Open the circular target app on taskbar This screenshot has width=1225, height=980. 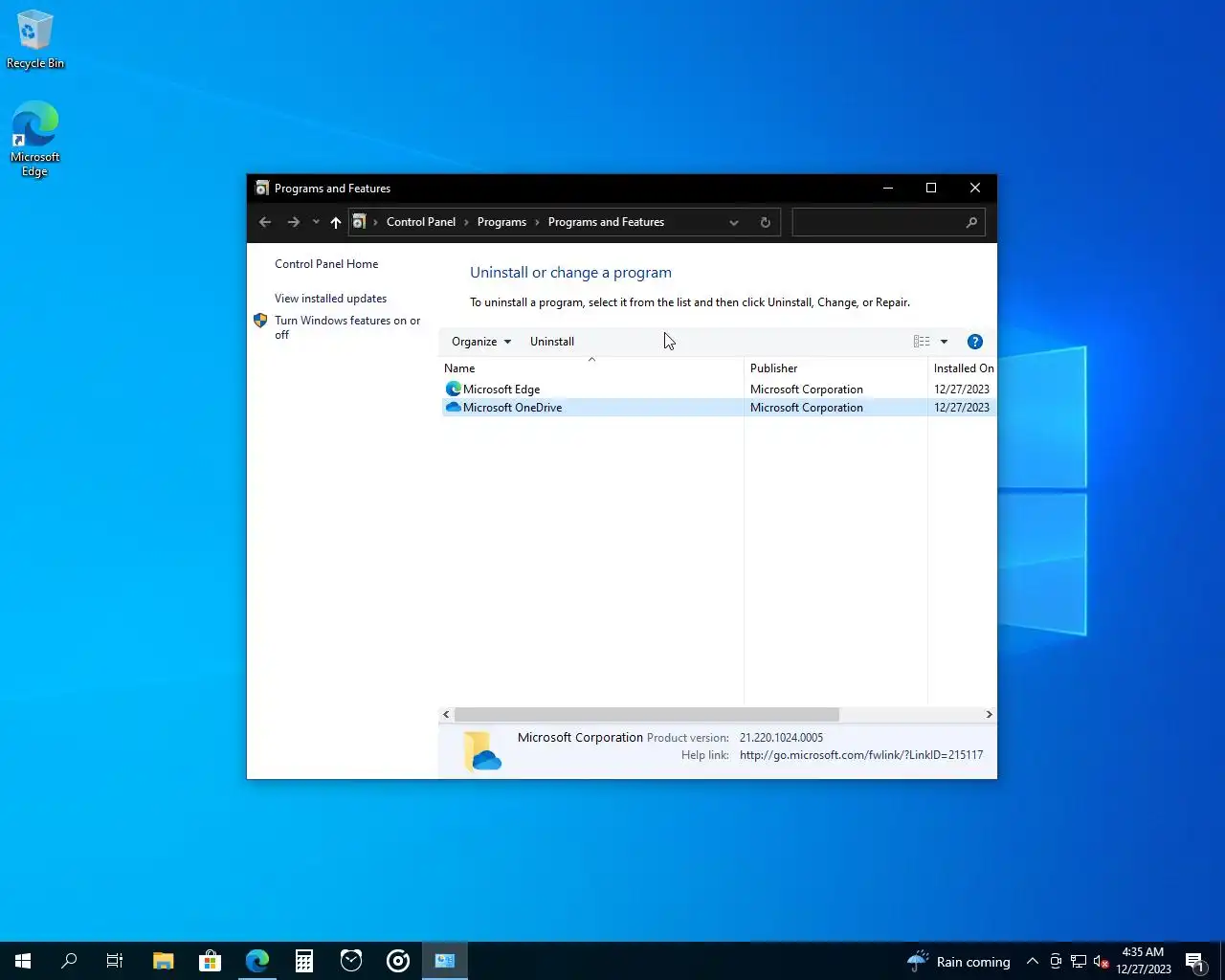click(x=398, y=961)
